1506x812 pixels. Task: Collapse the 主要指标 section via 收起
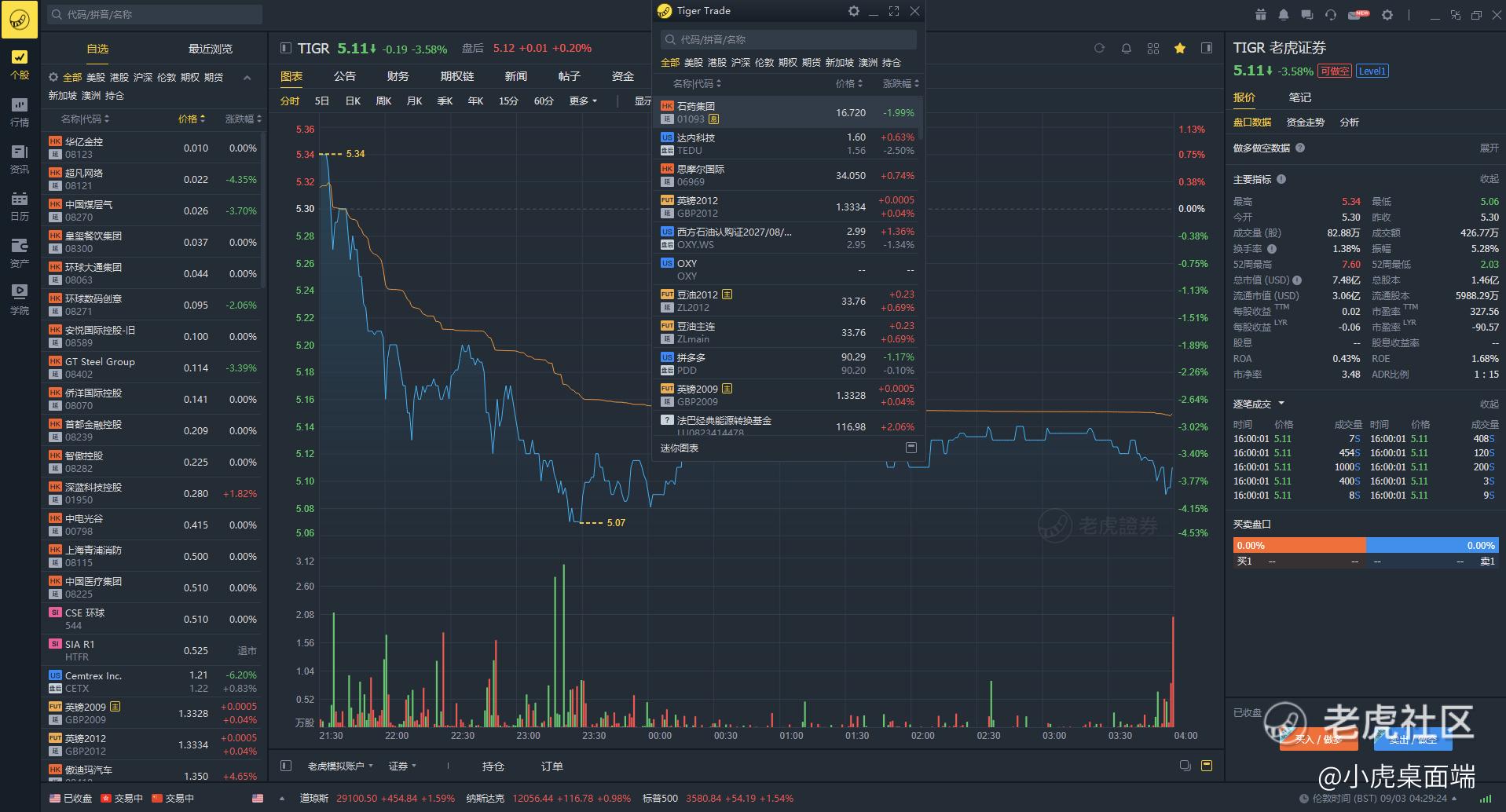click(1489, 179)
